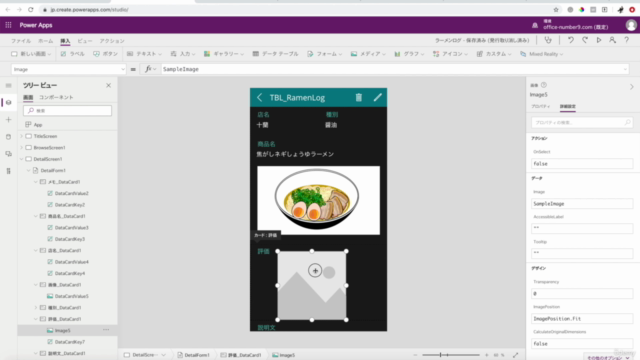Select the 挿入 tab
This screenshot has width=640, height=360.
[x=65, y=41]
